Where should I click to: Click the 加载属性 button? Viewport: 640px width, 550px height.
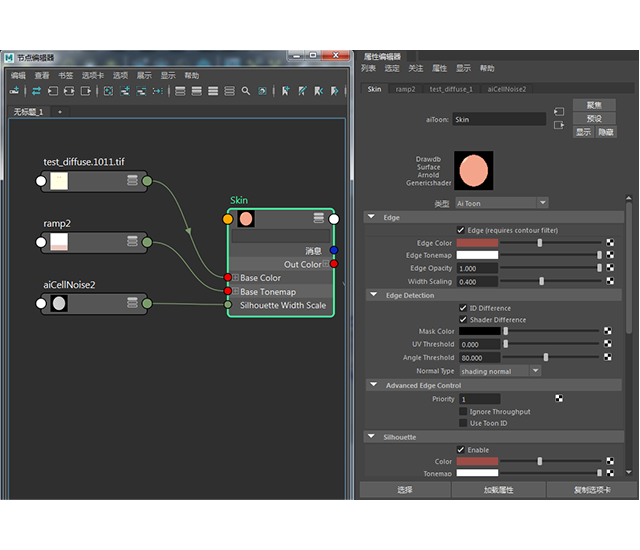point(499,490)
